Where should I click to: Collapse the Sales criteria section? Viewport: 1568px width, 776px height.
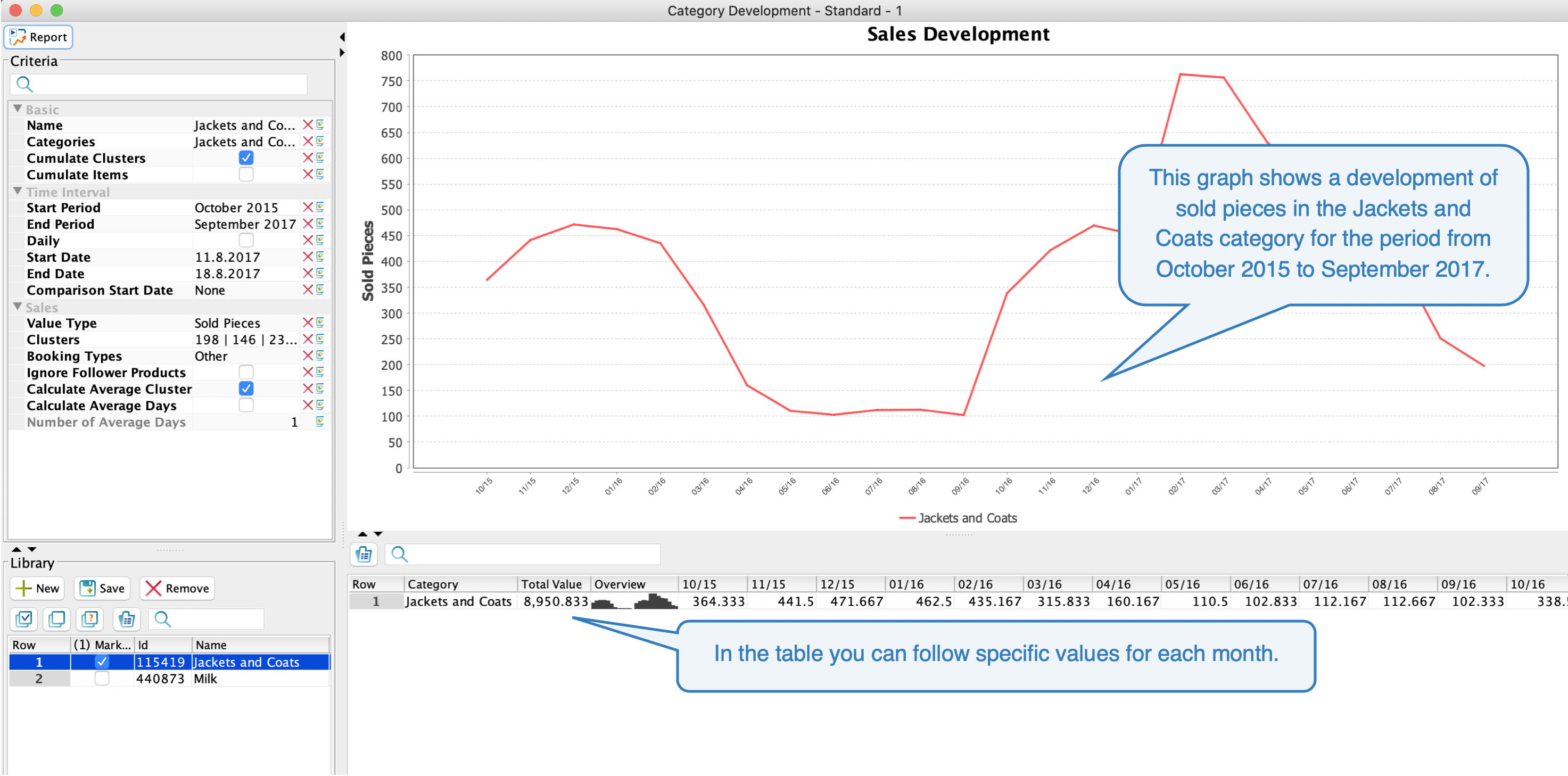click(18, 307)
